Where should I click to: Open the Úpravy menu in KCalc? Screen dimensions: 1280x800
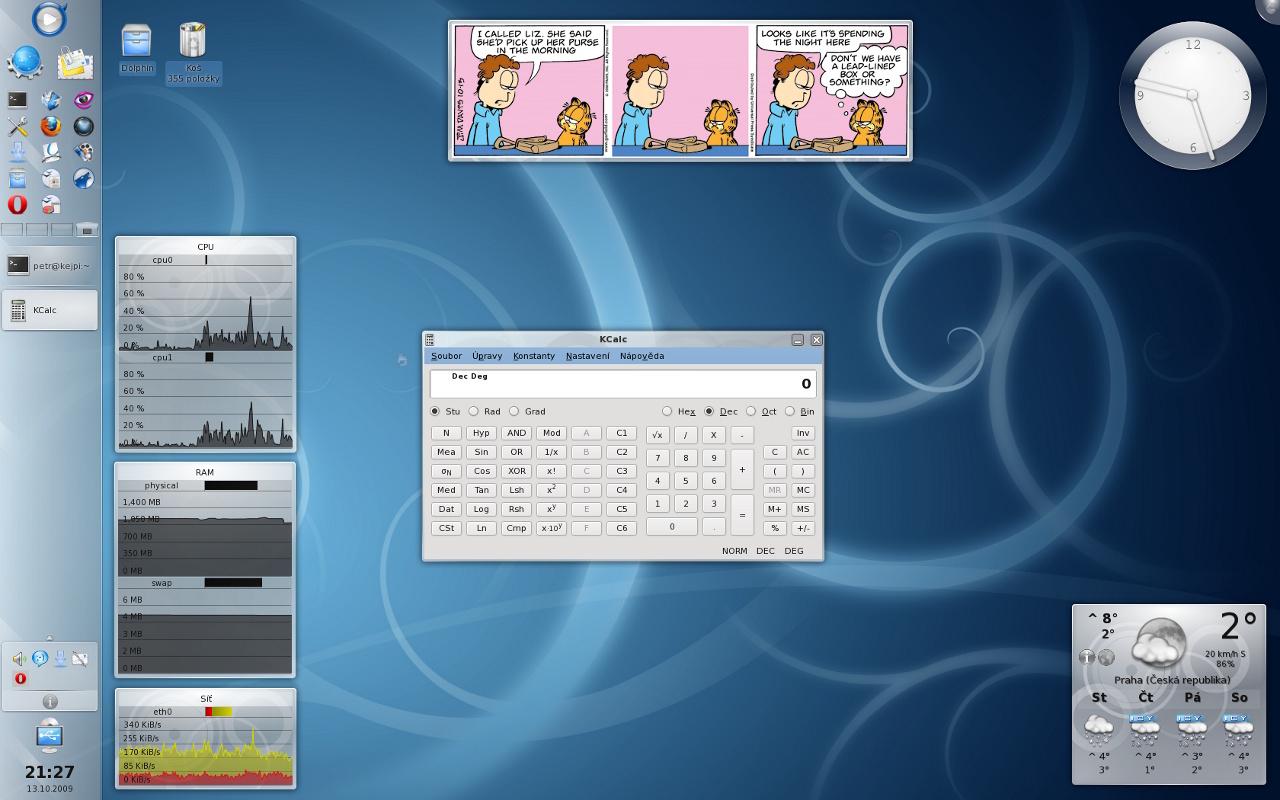coord(487,356)
